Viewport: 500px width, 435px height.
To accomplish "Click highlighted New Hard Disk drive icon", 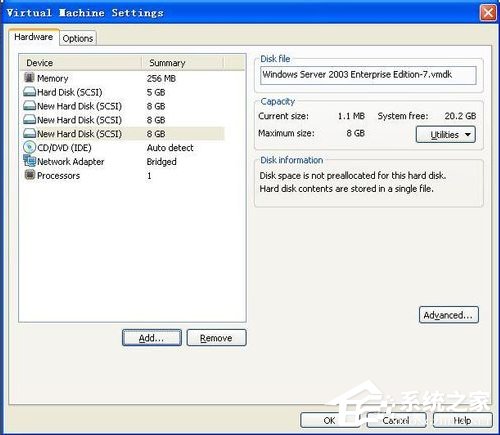I will pos(29,134).
